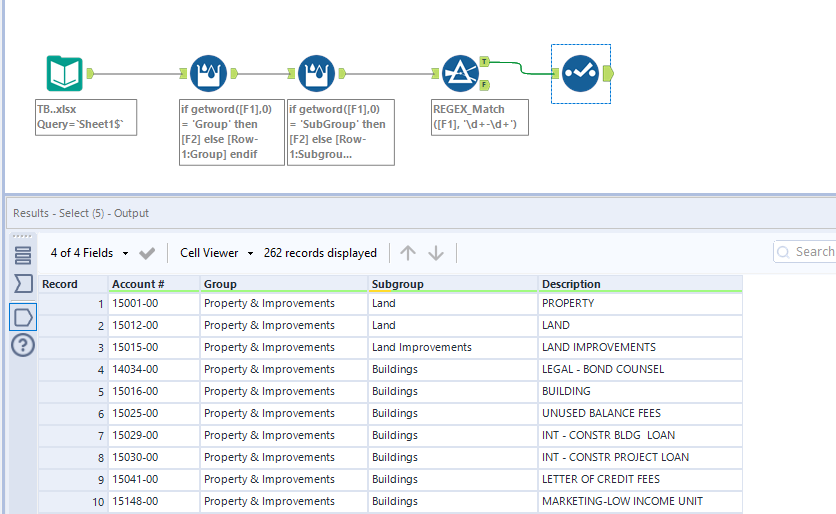
Task: Go to next record with down arrow
Action: coord(436,253)
